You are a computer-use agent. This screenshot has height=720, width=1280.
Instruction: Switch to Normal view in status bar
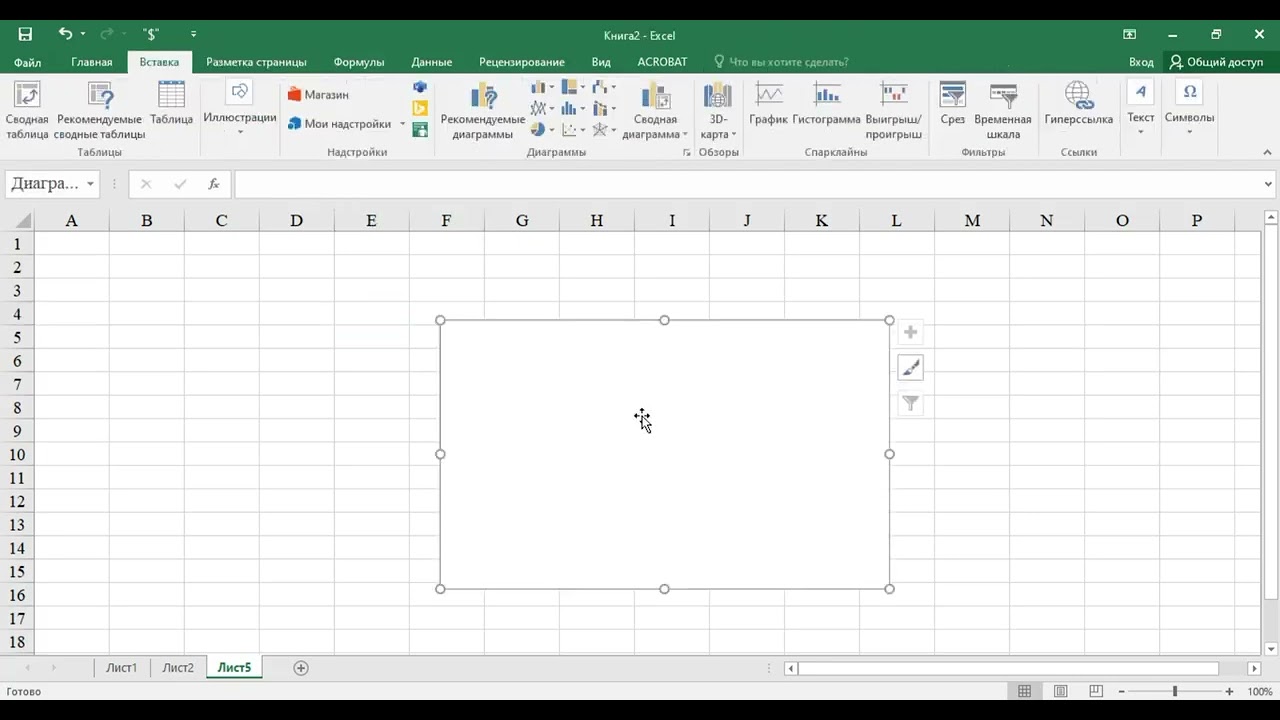1025,691
